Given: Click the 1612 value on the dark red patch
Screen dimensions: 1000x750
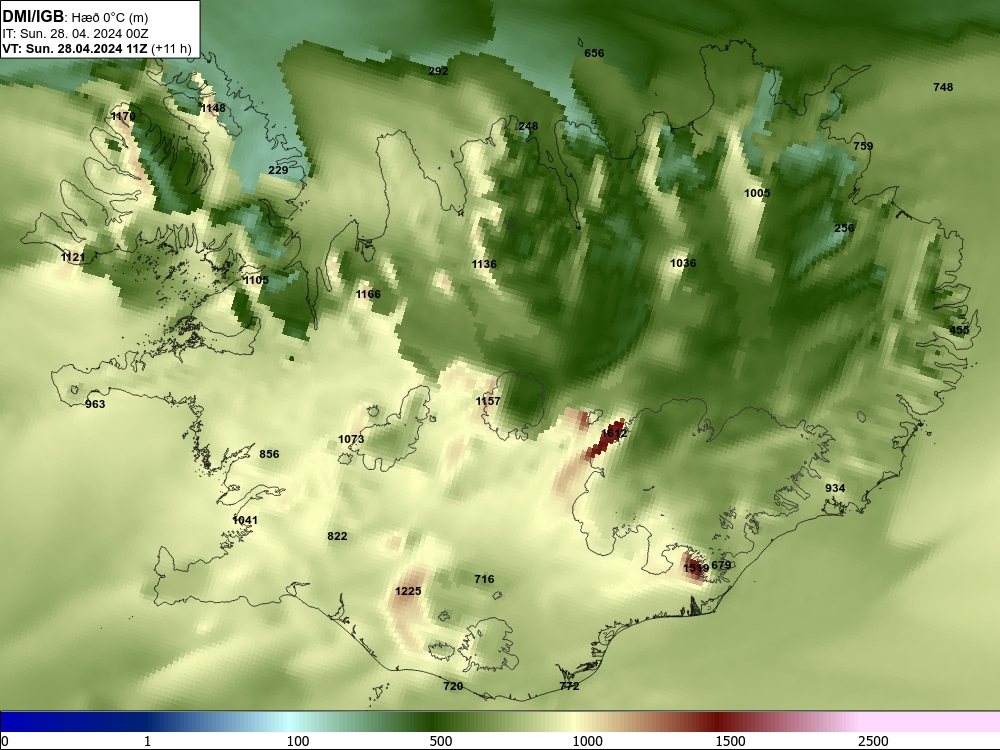Looking at the screenshot, I should coord(614,433).
